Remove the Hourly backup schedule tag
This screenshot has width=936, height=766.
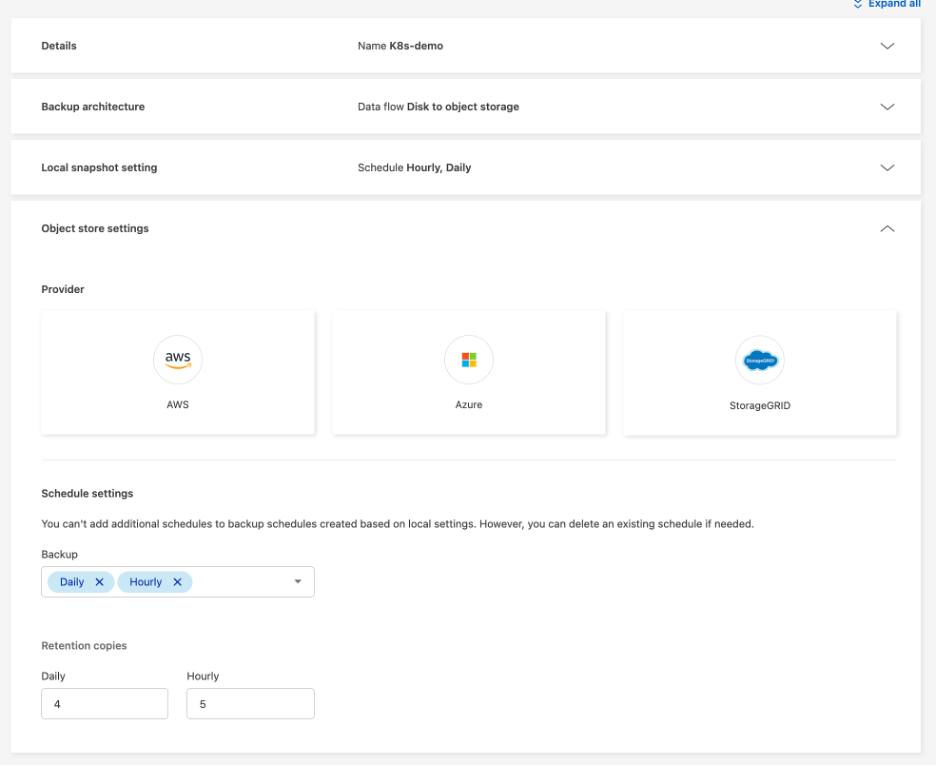[177, 582]
